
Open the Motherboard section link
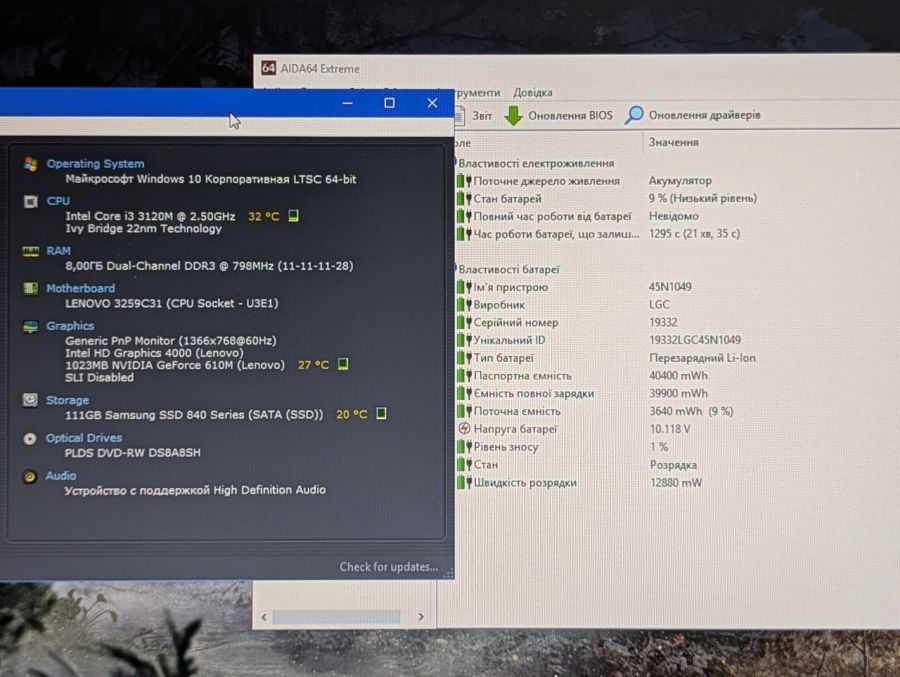[80, 288]
